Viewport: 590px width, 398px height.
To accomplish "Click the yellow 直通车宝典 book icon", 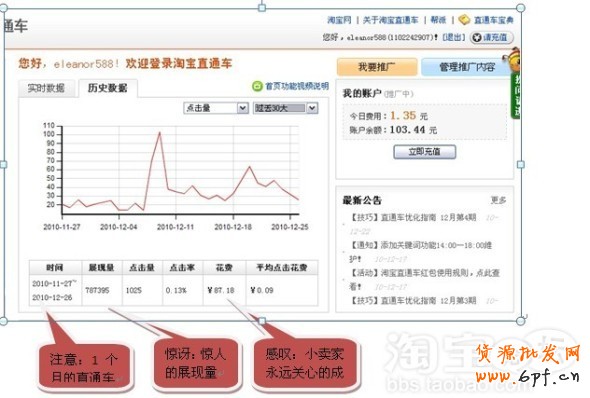I will click(464, 20).
